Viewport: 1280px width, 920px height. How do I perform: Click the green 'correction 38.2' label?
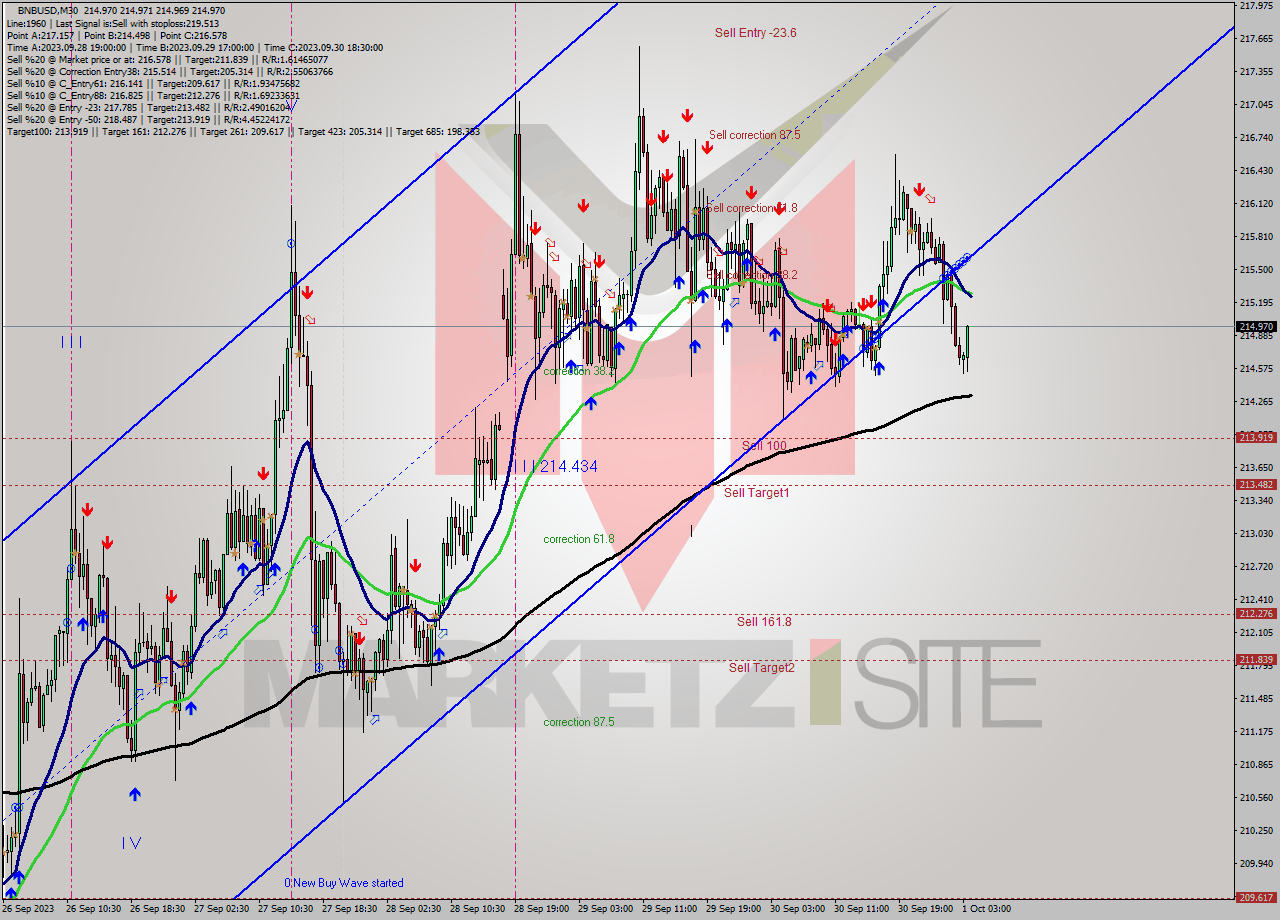tap(578, 371)
